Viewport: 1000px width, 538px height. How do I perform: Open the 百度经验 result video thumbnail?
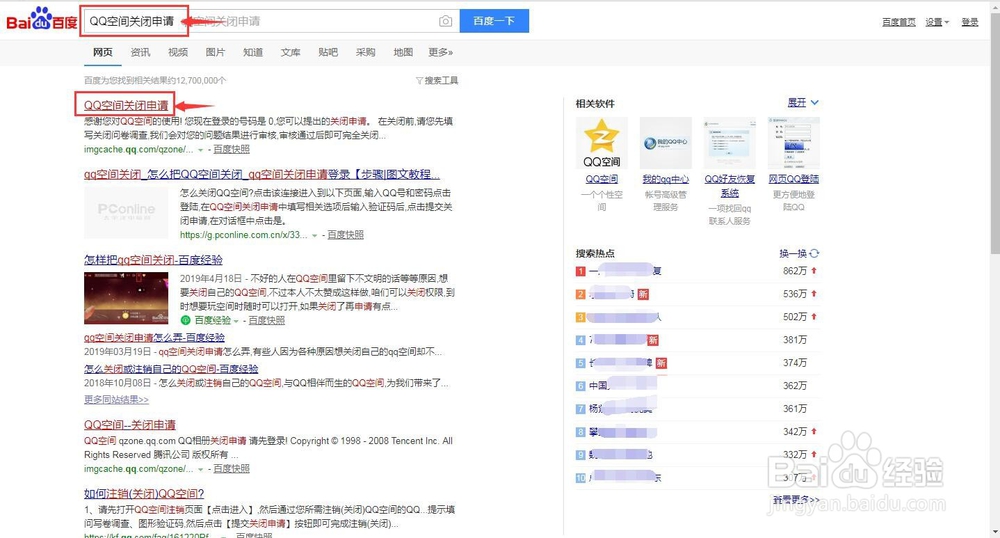[126, 298]
